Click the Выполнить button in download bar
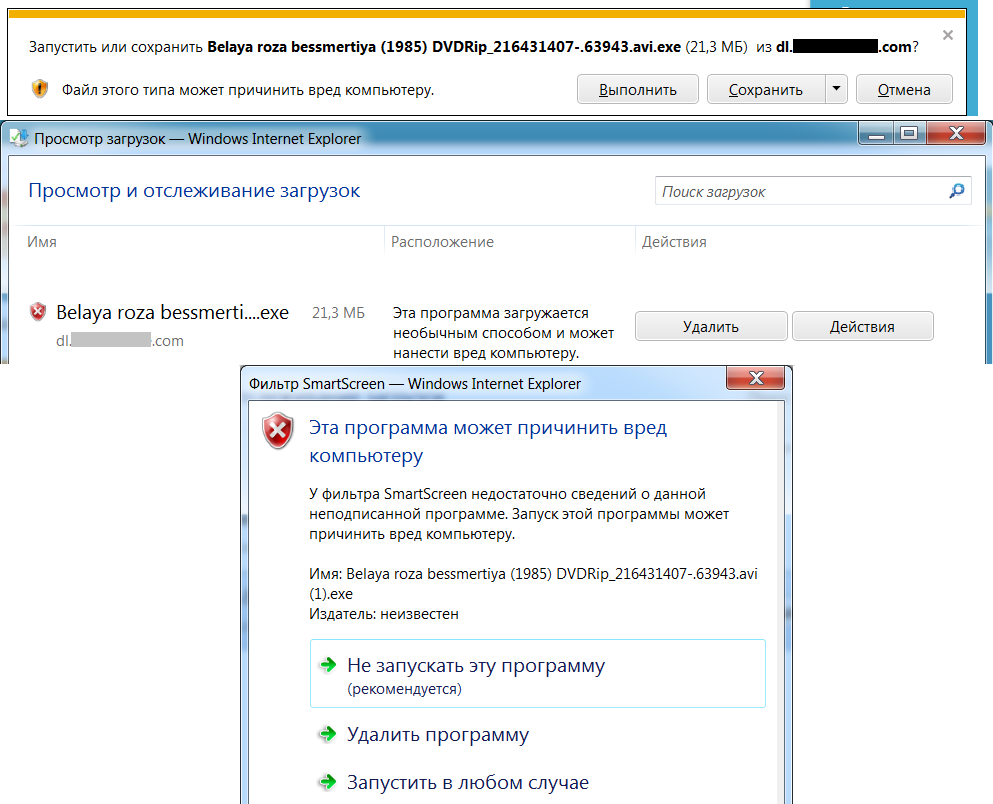The image size is (993, 804). coord(638,89)
